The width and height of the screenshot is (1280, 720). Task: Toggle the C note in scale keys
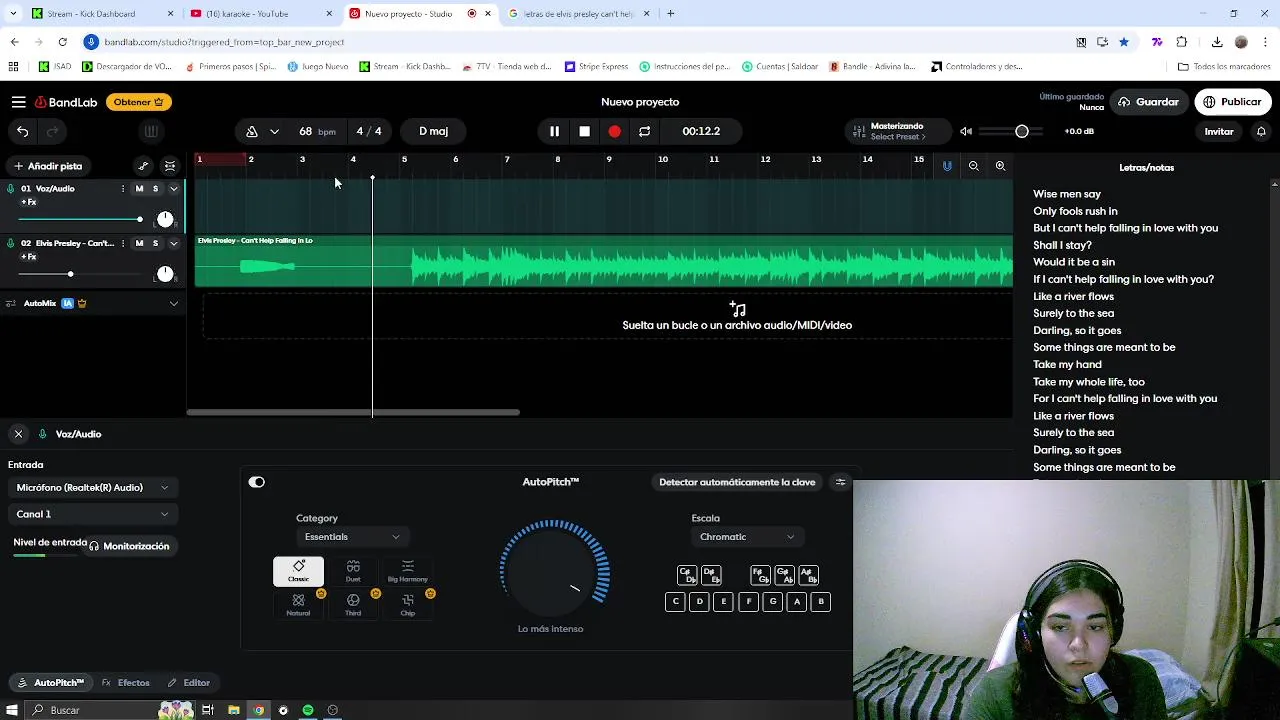pyautogui.click(x=676, y=601)
